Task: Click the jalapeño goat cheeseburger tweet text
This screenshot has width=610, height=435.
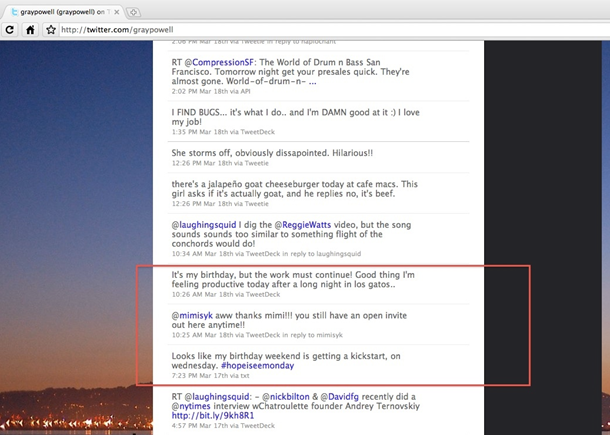Action: [294, 189]
